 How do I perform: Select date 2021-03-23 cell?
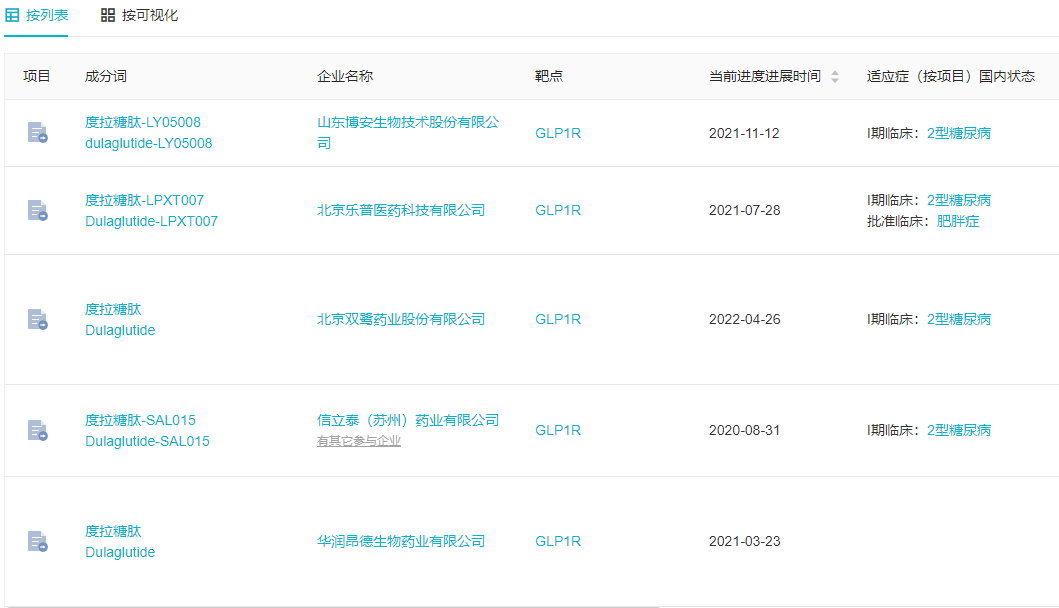(x=744, y=541)
